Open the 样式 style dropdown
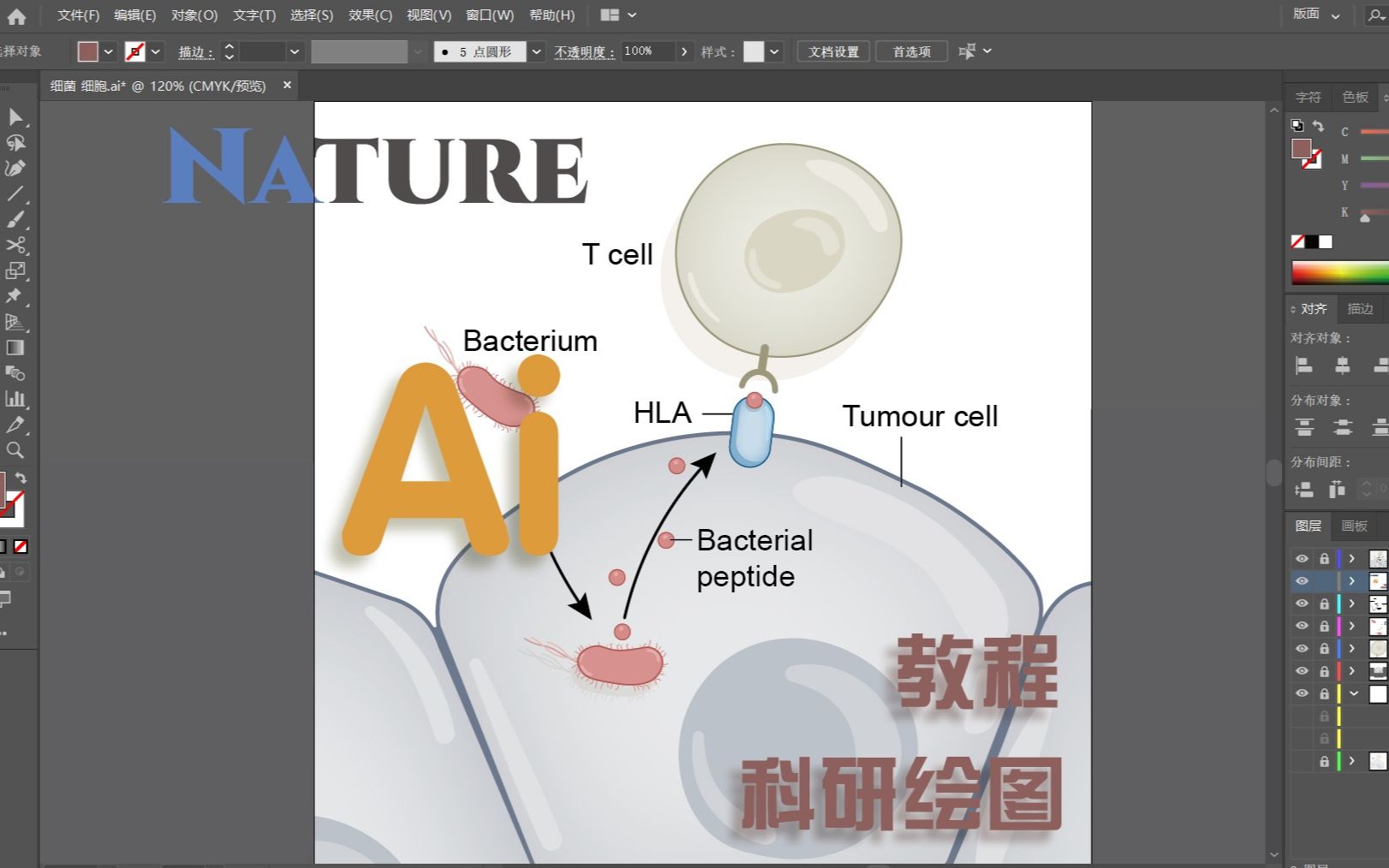The height and width of the screenshot is (868, 1389). (x=774, y=51)
